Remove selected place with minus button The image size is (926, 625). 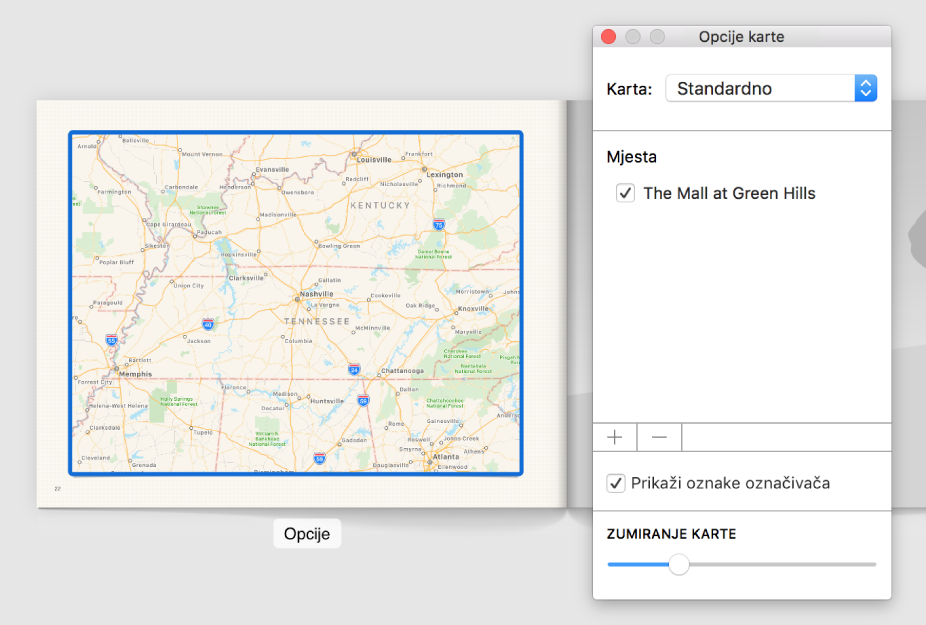point(659,437)
